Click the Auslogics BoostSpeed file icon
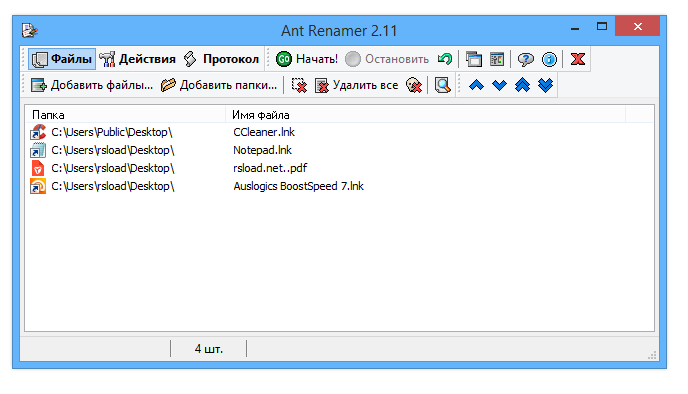This screenshot has height=394, width=688. point(38,186)
